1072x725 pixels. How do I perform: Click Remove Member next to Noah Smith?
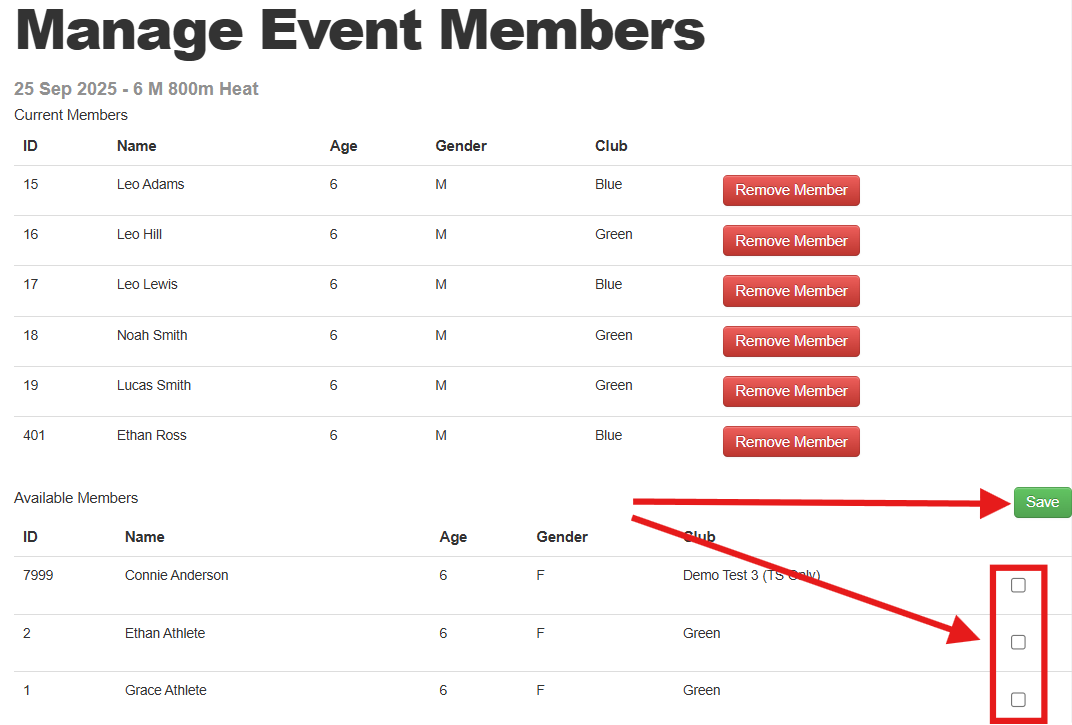click(x=791, y=341)
